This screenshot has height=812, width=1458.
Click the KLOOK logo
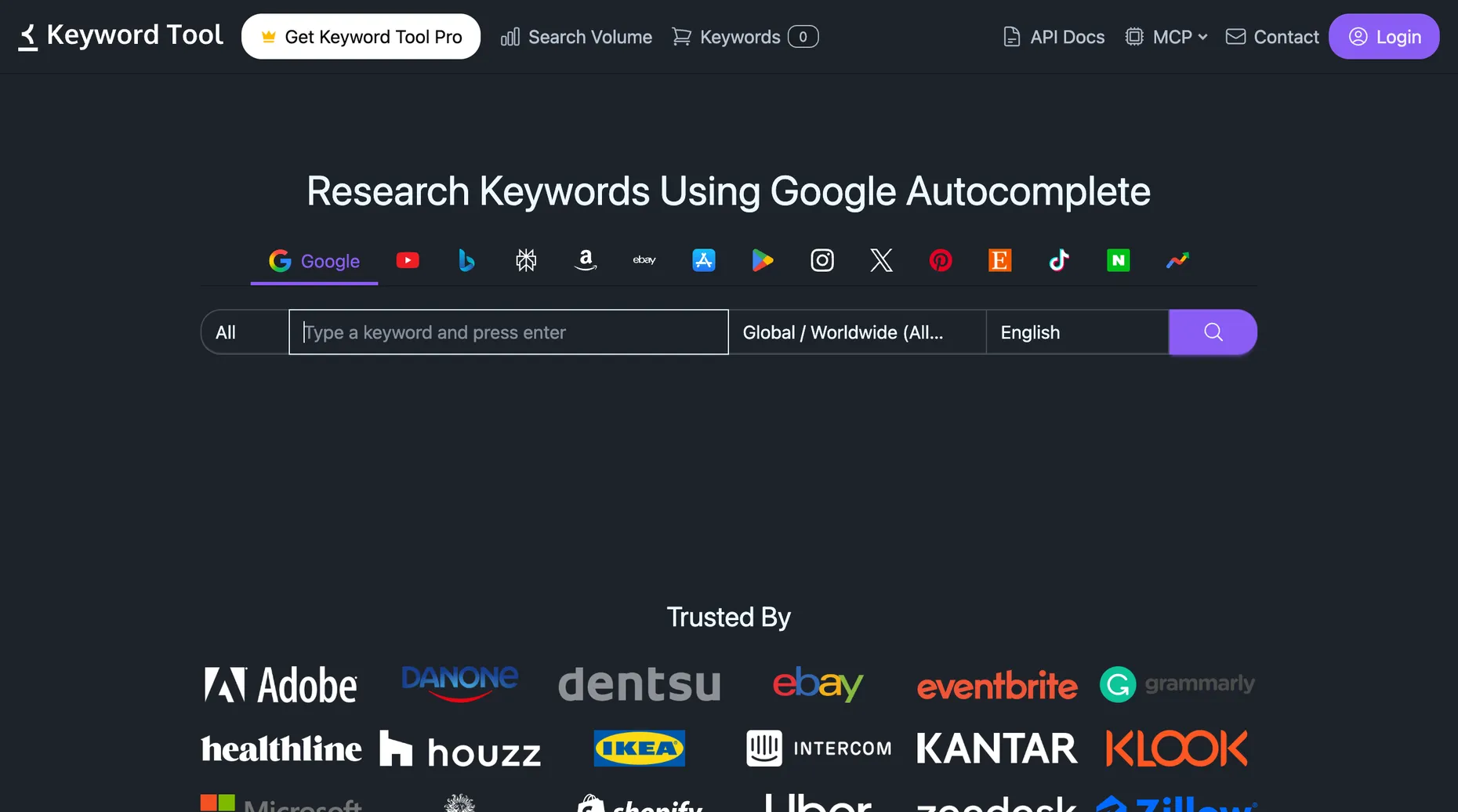1177,749
